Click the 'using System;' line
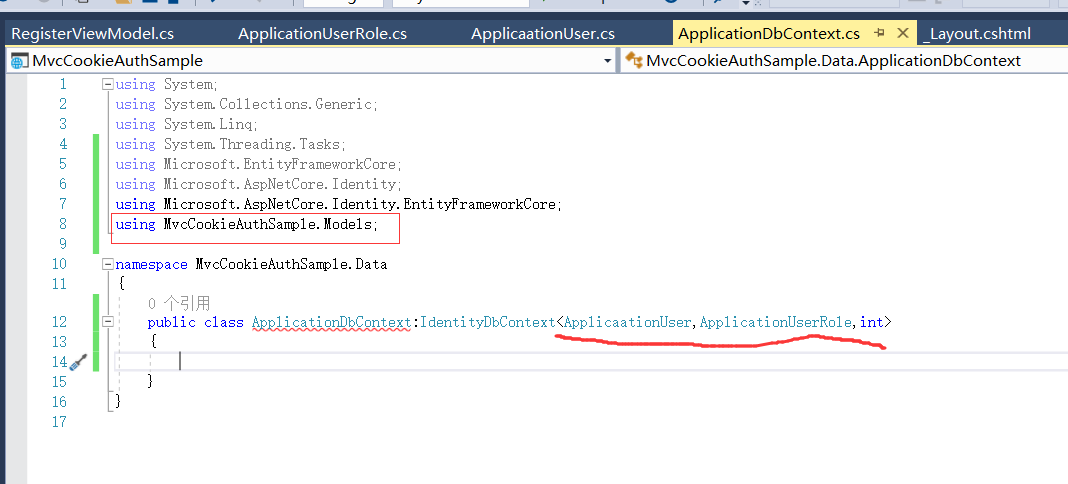Image resolution: width=1068 pixels, height=484 pixels. 167,84
